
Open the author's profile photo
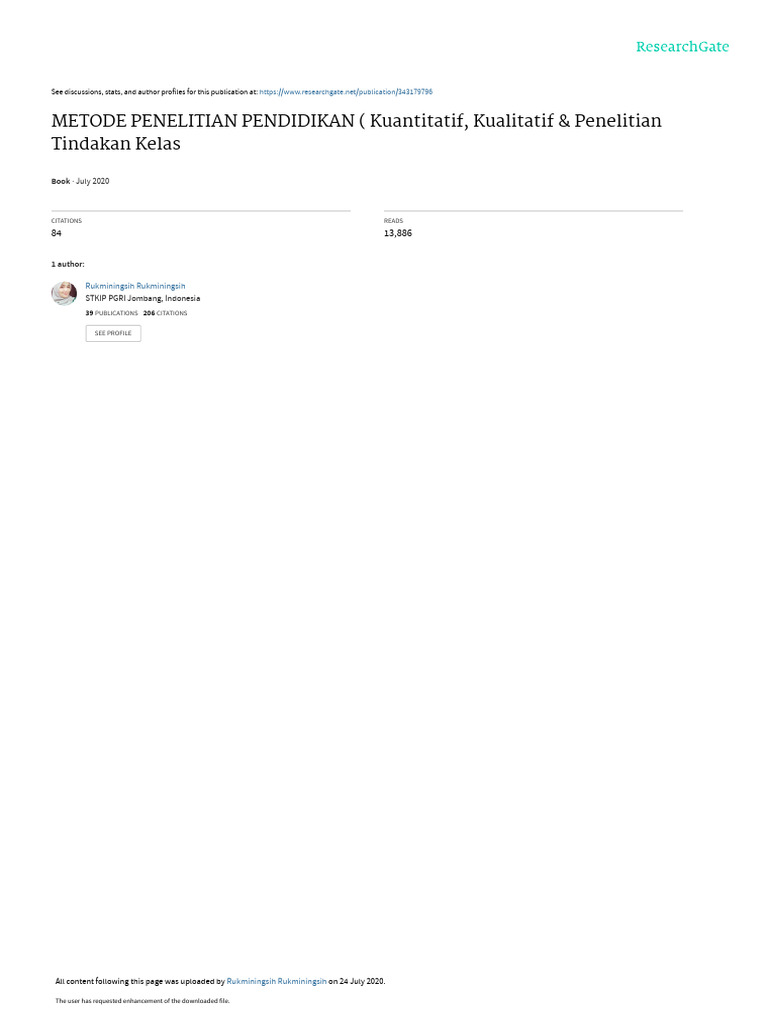[64, 293]
